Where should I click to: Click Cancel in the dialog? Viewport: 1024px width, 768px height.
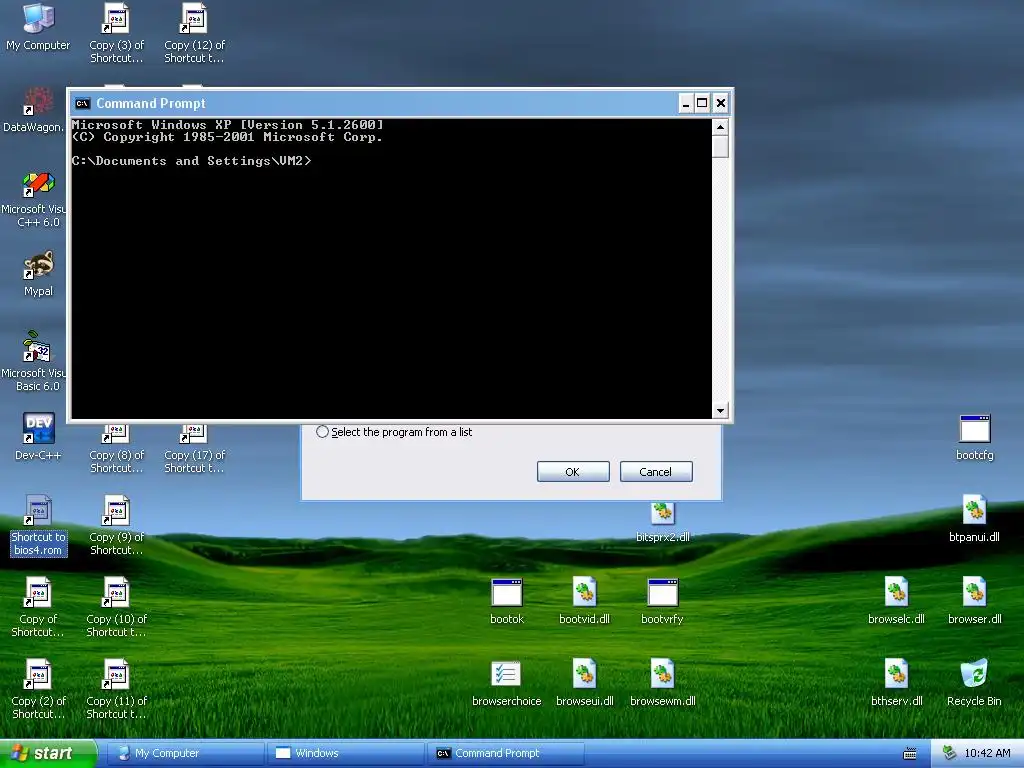click(656, 472)
